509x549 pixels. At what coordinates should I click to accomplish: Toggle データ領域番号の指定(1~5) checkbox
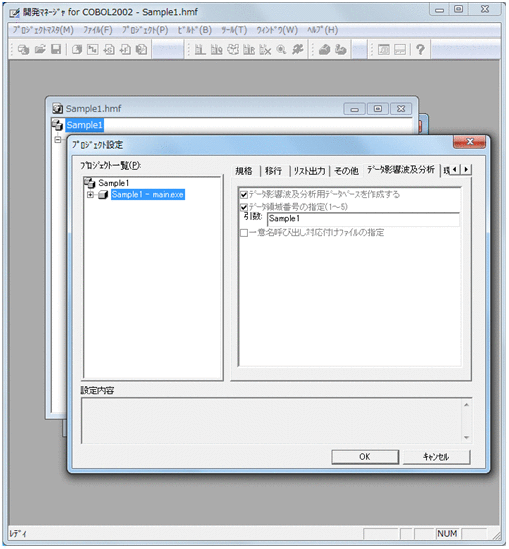click(x=244, y=207)
